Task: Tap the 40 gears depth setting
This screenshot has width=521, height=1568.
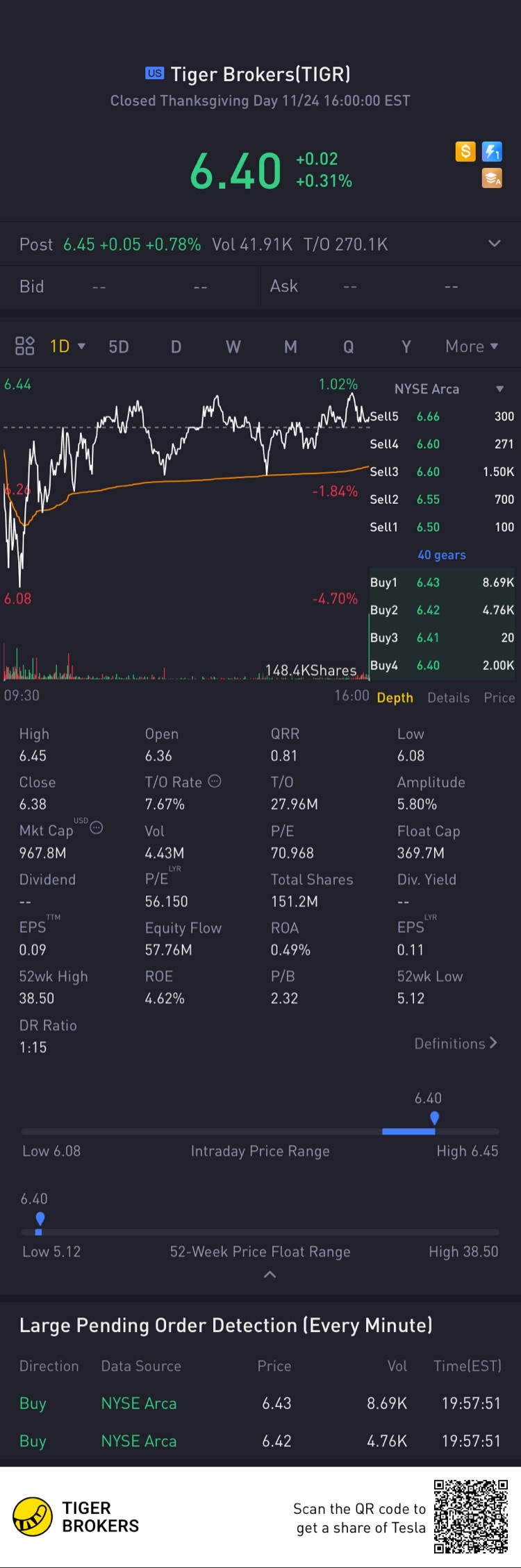Action: coord(442,555)
